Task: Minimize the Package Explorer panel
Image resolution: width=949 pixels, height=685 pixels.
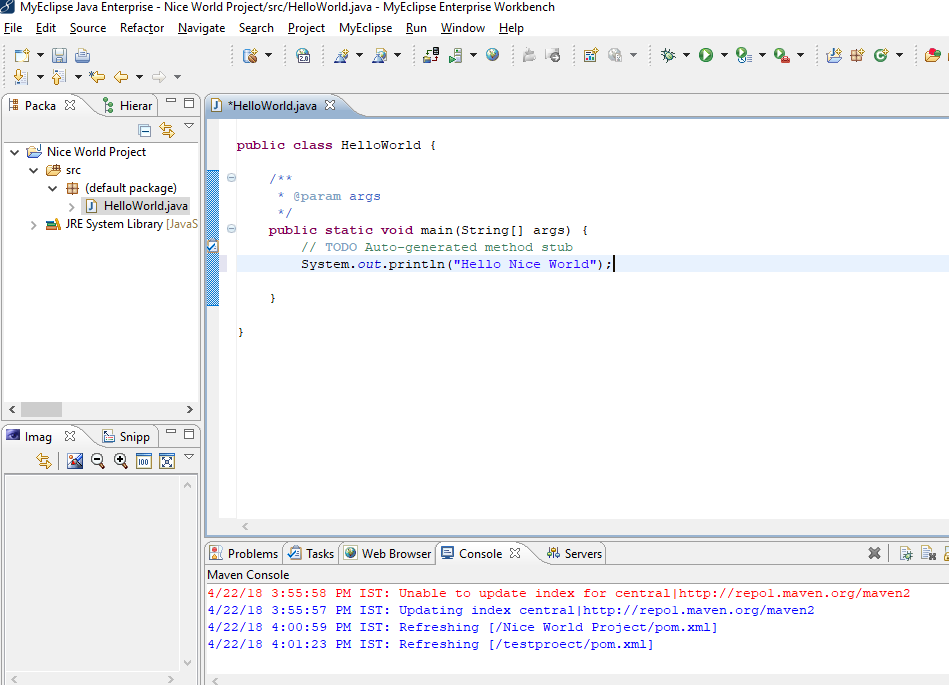Action: 171,102
